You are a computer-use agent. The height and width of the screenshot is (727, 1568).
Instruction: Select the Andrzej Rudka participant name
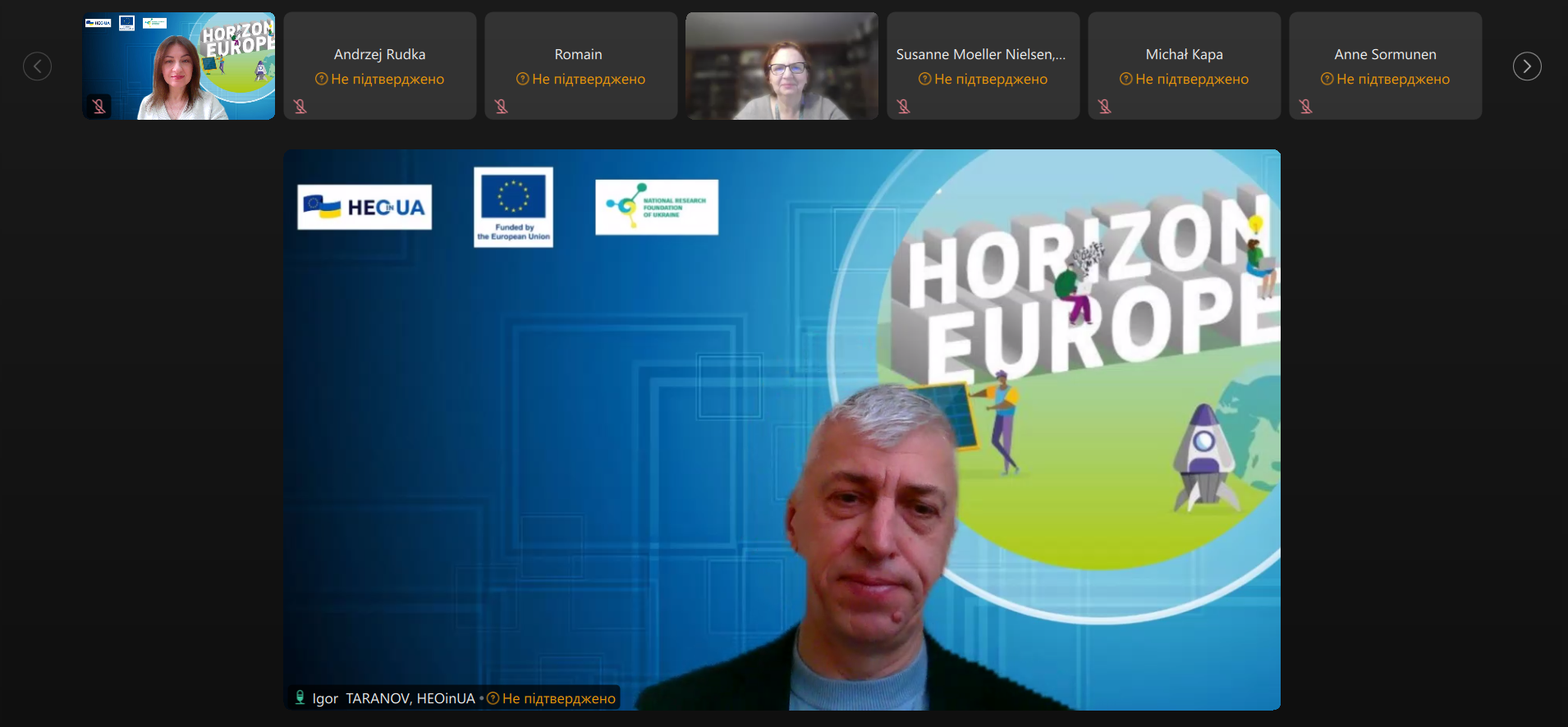(x=379, y=54)
